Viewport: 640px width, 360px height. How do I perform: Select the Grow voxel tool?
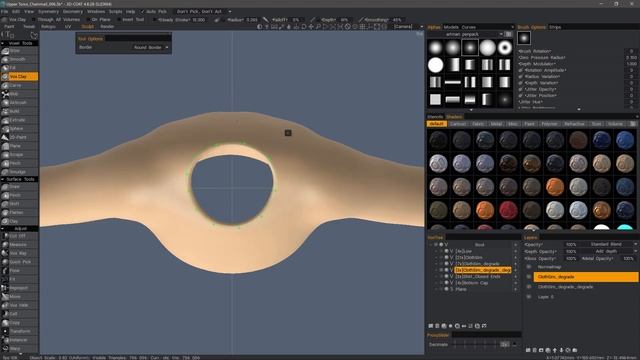pyautogui.click(x=20, y=51)
